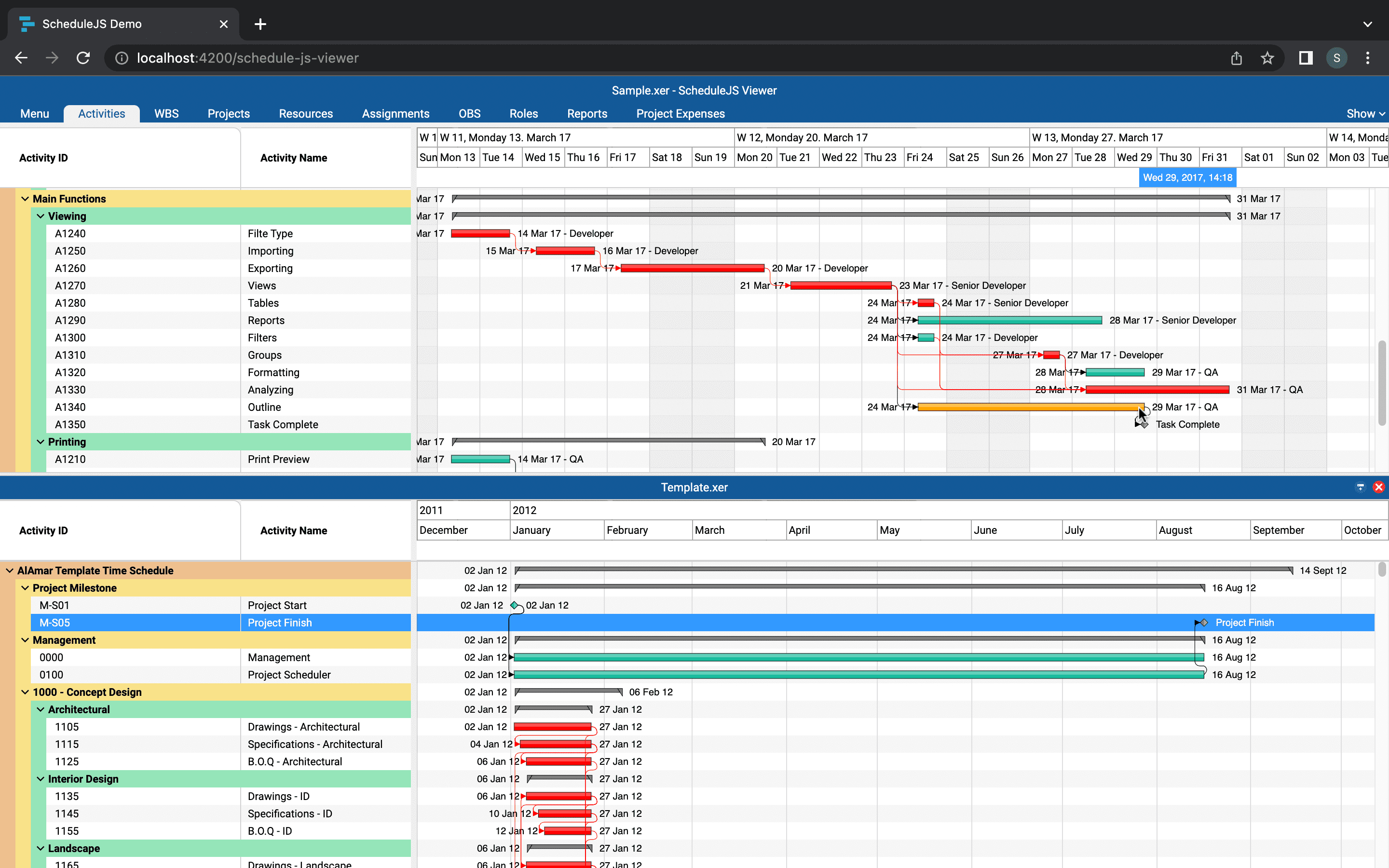Open the browser three-dot menu
This screenshot has height=868, width=1389.
click(1368, 57)
